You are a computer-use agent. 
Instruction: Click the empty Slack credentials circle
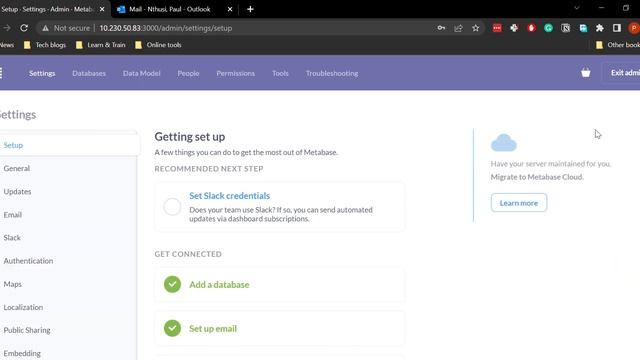click(x=172, y=207)
